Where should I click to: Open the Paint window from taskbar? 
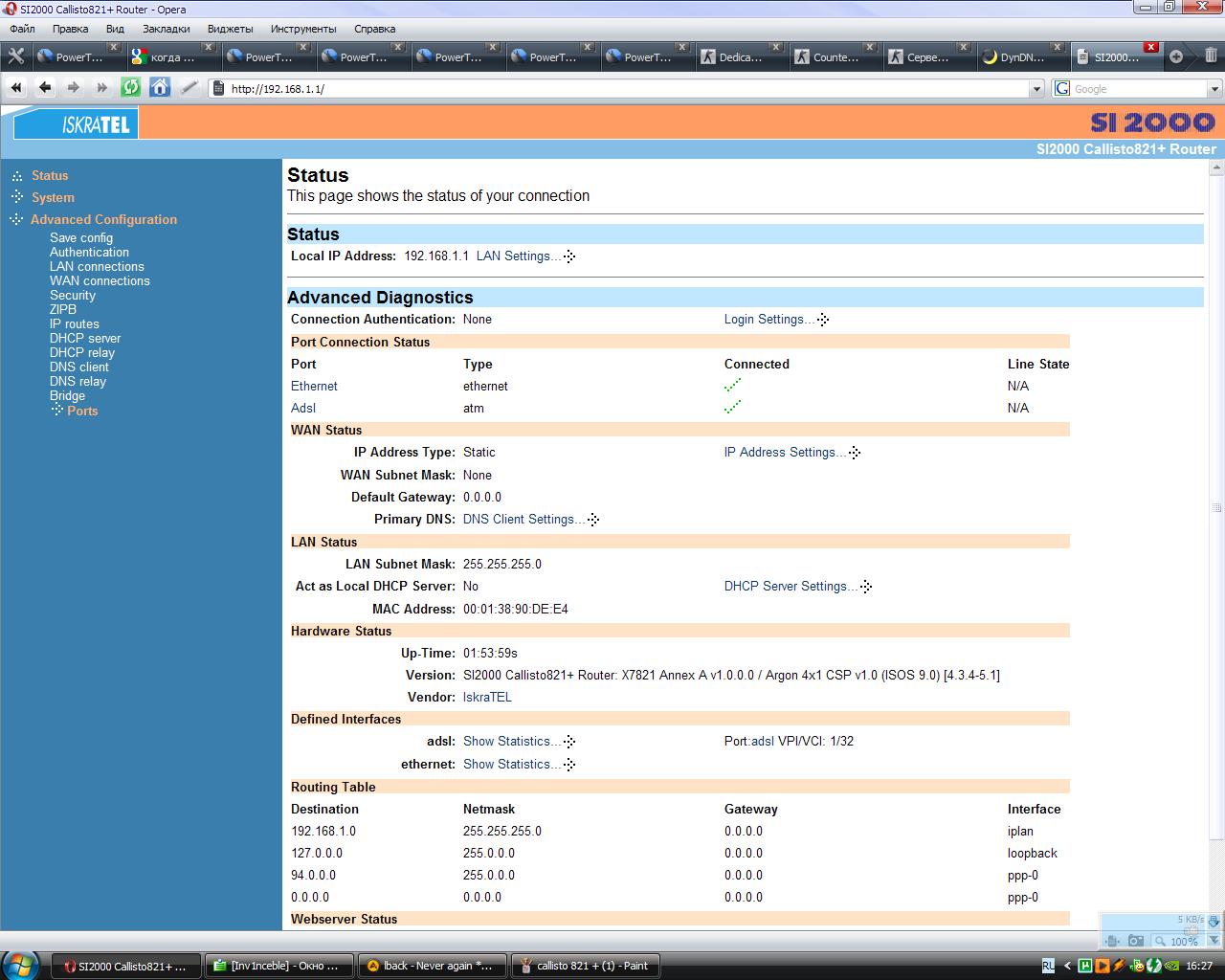(x=587, y=966)
